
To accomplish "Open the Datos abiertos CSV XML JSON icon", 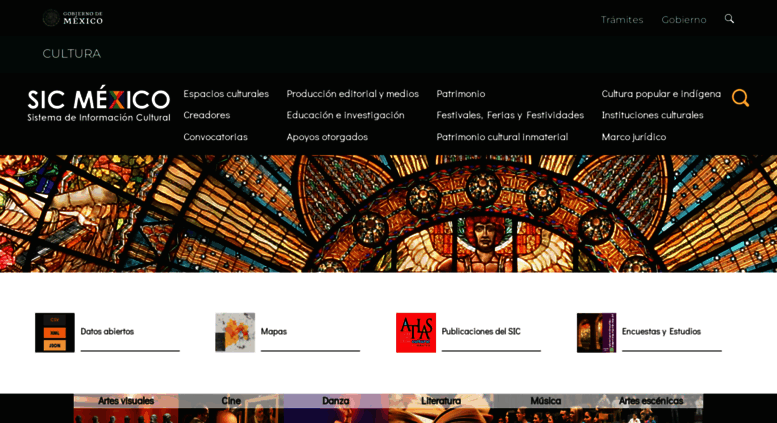I will tap(55, 332).
